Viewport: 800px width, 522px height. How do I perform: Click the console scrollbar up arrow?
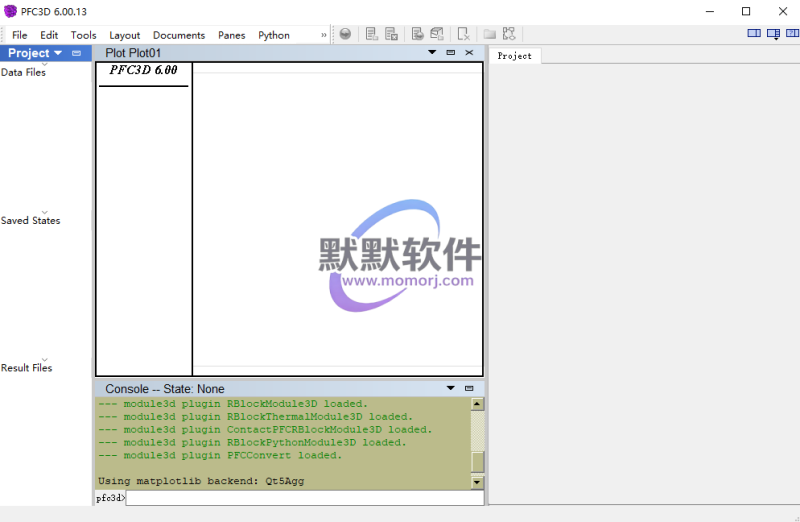(x=477, y=404)
